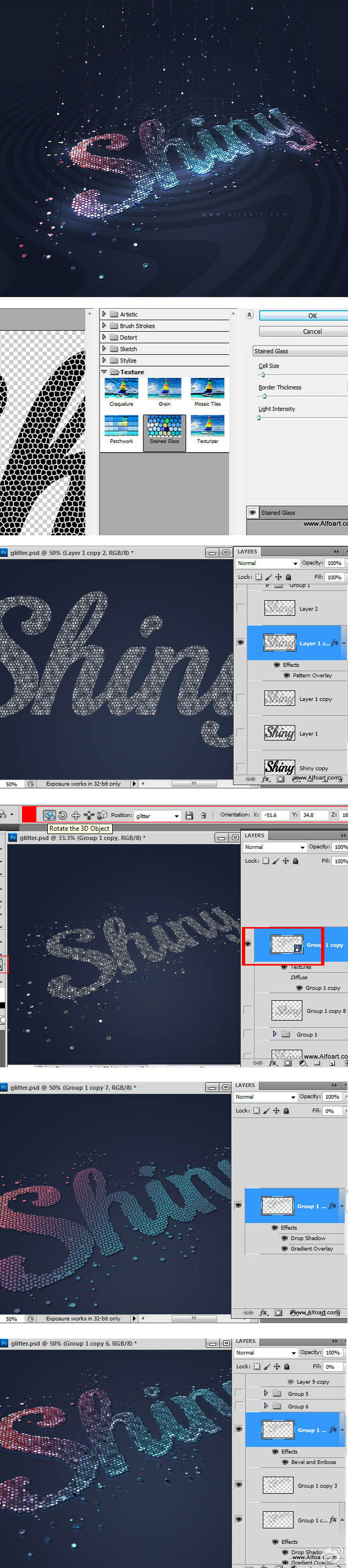Screen dimensions: 348x1568
Task: Expand Group 6 in Group 1 copy 6 window
Action: (266, 1406)
